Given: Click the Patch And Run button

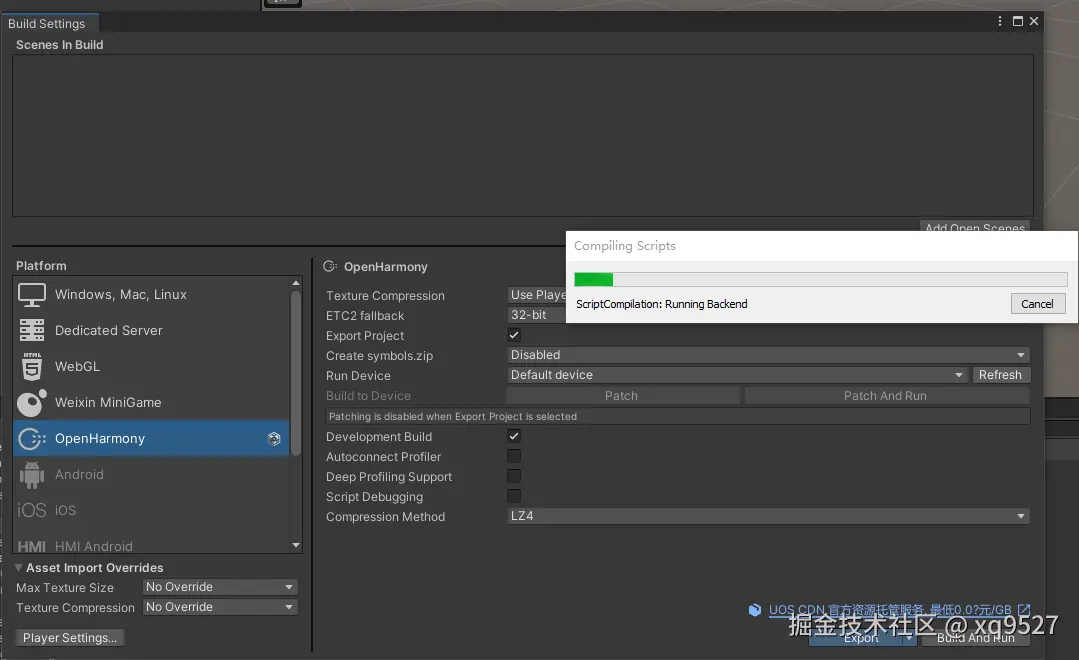Looking at the screenshot, I should click(886, 396).
